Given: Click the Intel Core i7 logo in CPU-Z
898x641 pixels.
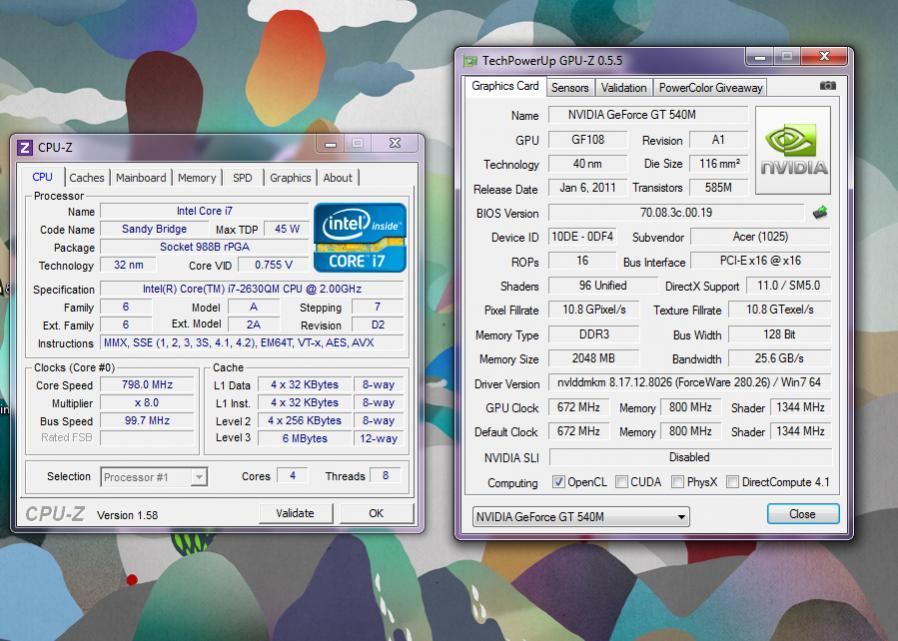Looking at the screenshot, I should tap(360, 237).
